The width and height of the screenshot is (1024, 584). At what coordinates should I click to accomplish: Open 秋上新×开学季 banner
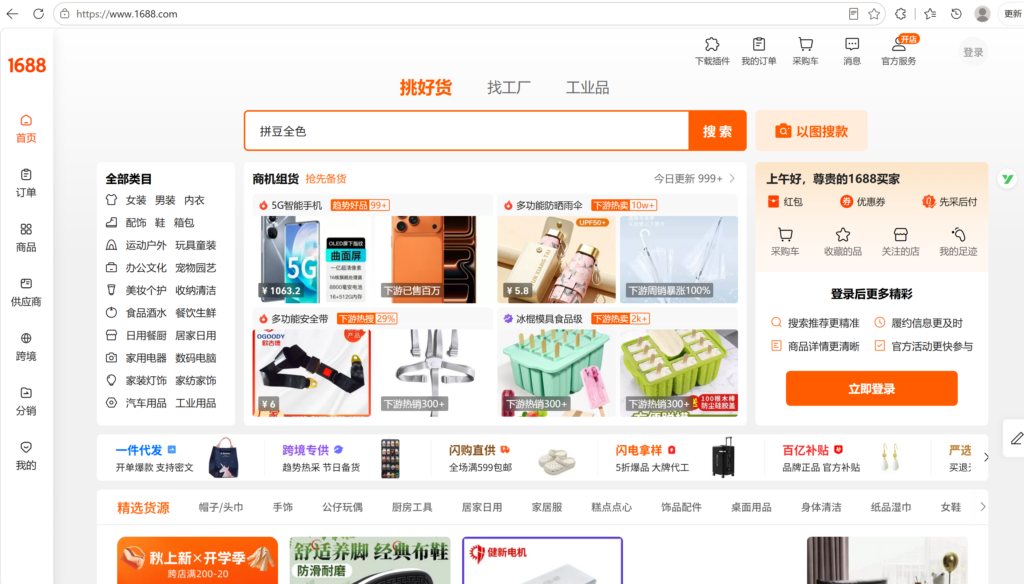pyautogui.click(x=197, y=560)
